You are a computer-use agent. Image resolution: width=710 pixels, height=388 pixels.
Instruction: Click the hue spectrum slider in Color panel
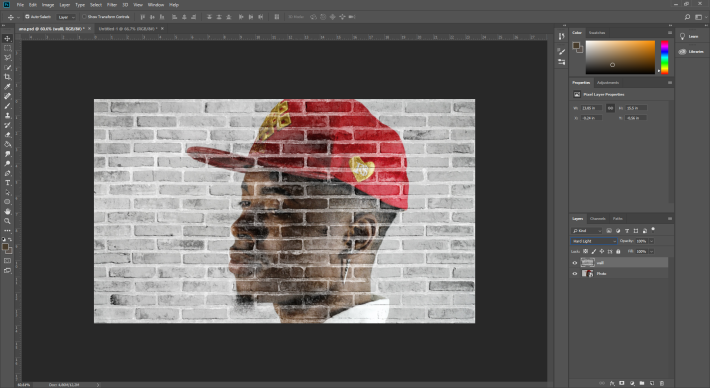pyautogui.click(x=664, y=57)
